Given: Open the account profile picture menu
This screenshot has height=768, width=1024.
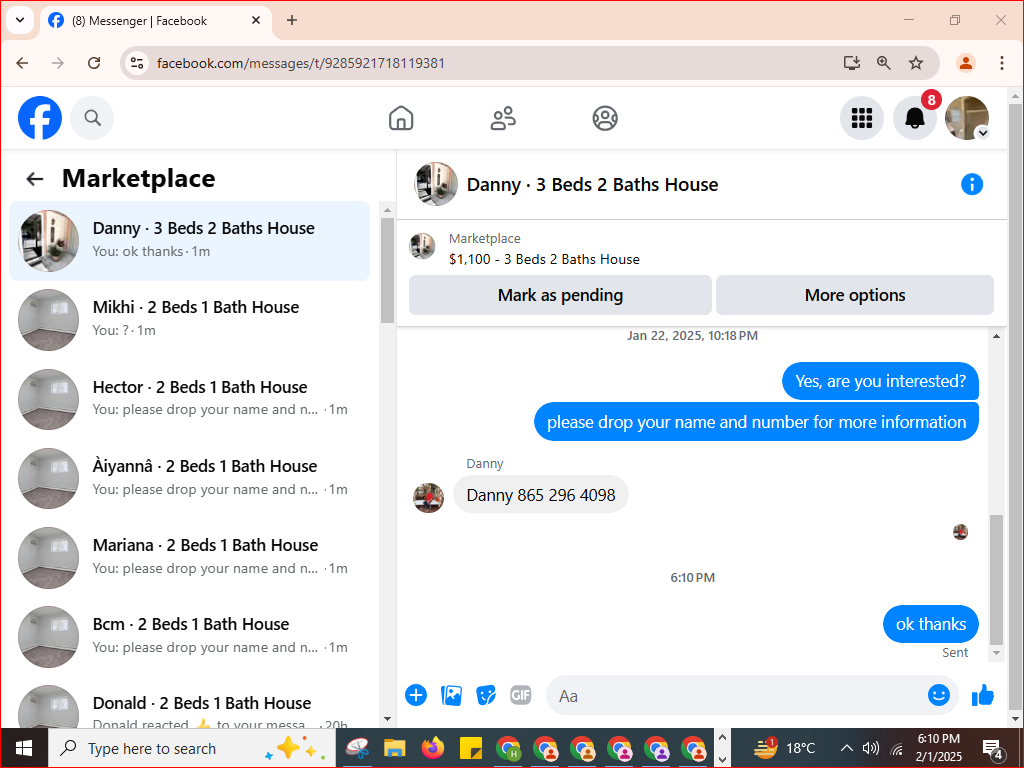Looking at the screenshot, I should 967,118.
